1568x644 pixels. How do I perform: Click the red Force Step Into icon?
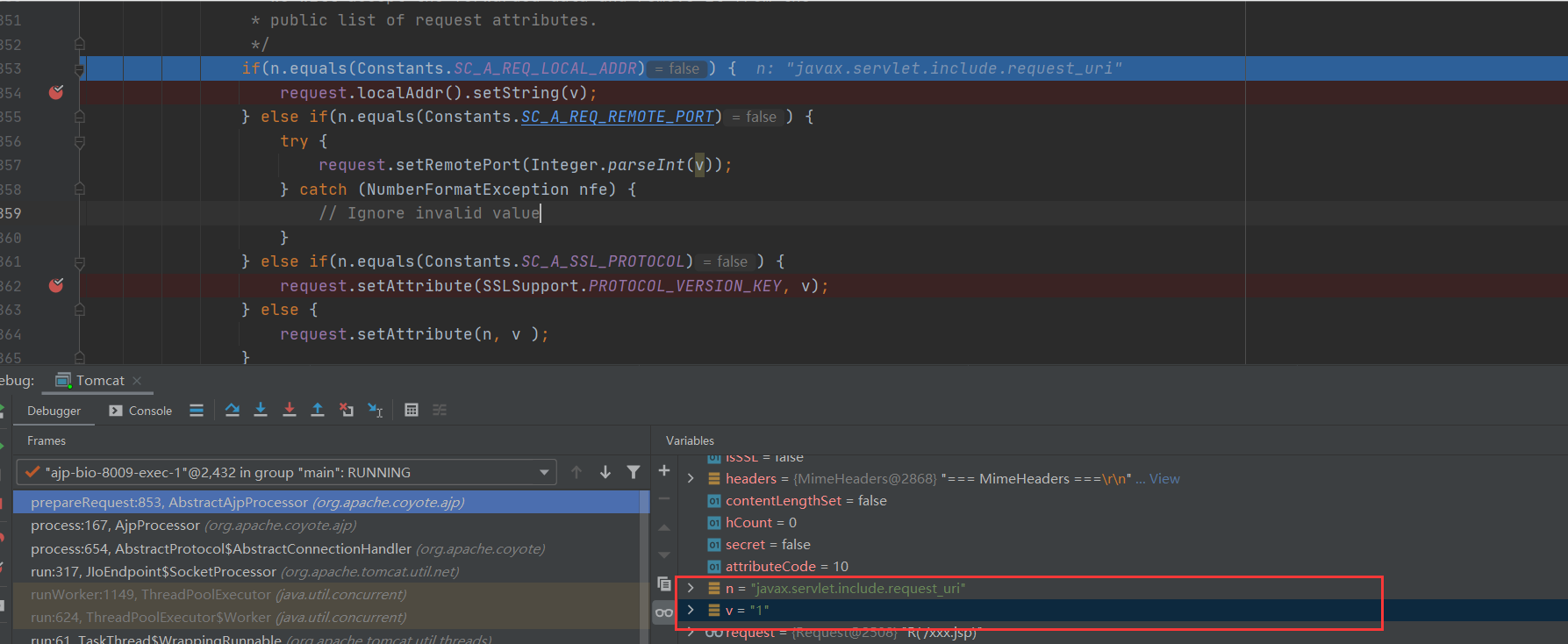coord(290,410)
